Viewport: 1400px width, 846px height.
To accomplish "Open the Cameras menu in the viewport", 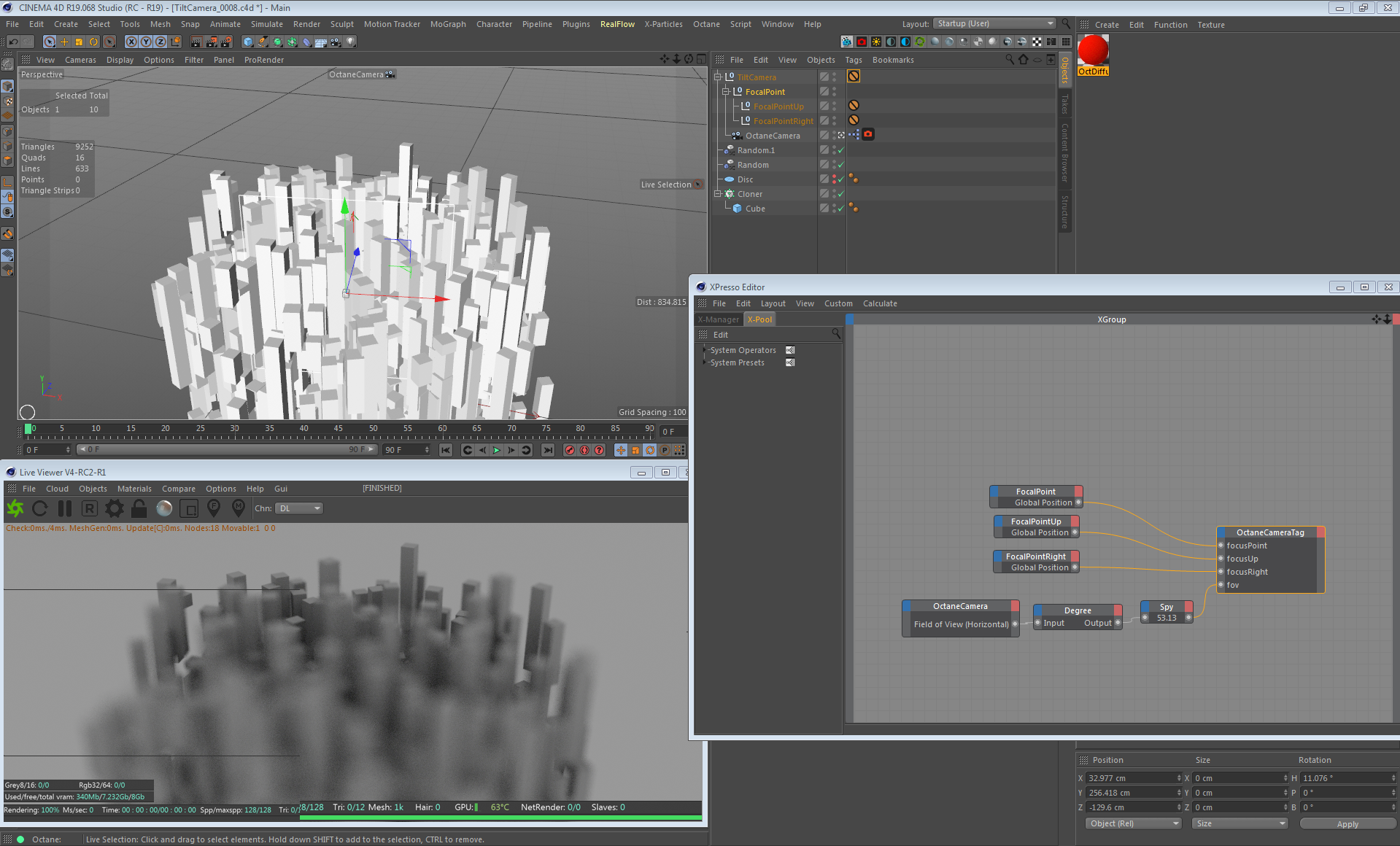I will pos(80,60).
